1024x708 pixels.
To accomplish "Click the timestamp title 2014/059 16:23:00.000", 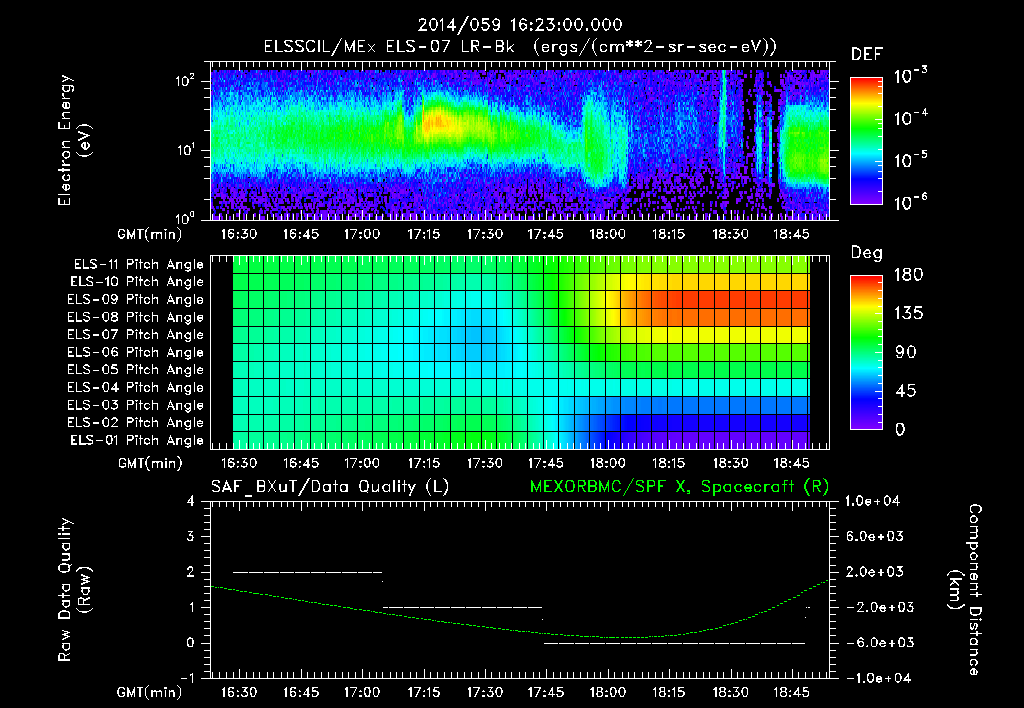I will tap(520, 25).
